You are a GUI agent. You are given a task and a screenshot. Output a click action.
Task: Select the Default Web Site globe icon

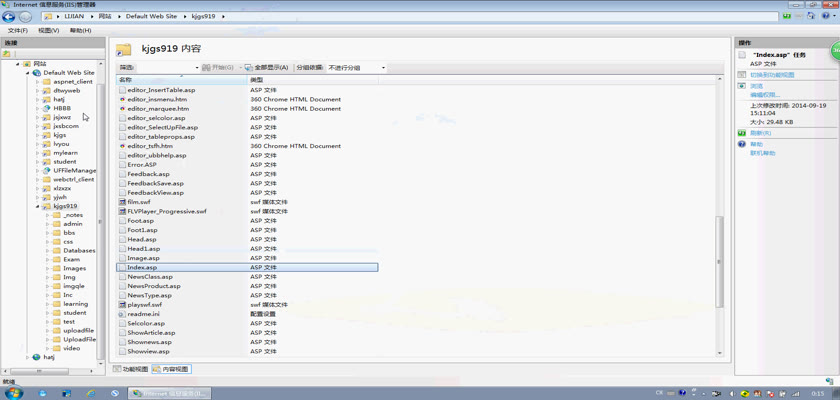tap(37, 73)
